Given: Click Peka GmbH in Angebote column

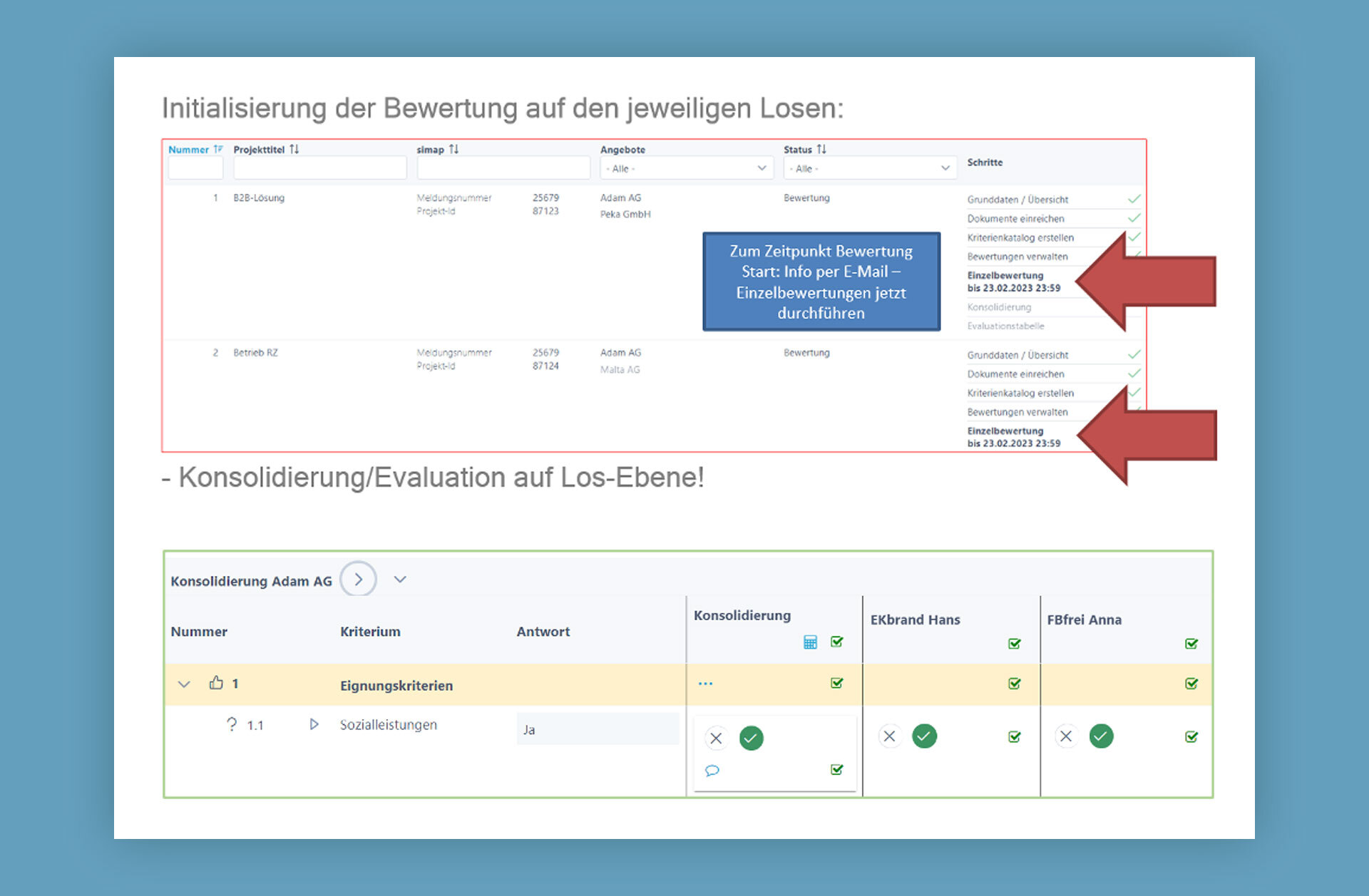Looking at the screenshot, I should pos(625,214).
